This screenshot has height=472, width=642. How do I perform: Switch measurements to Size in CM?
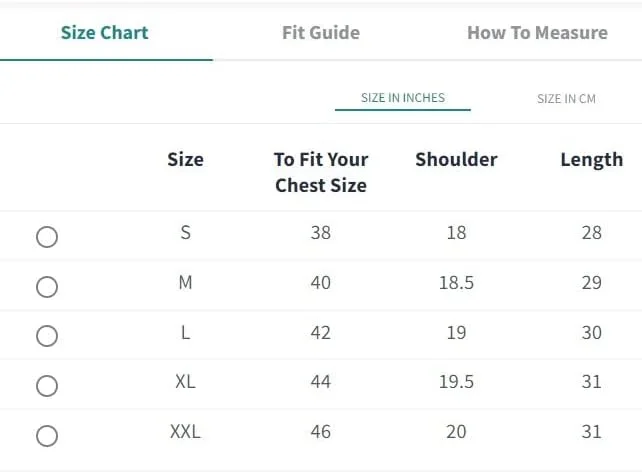tap(566, 98)
